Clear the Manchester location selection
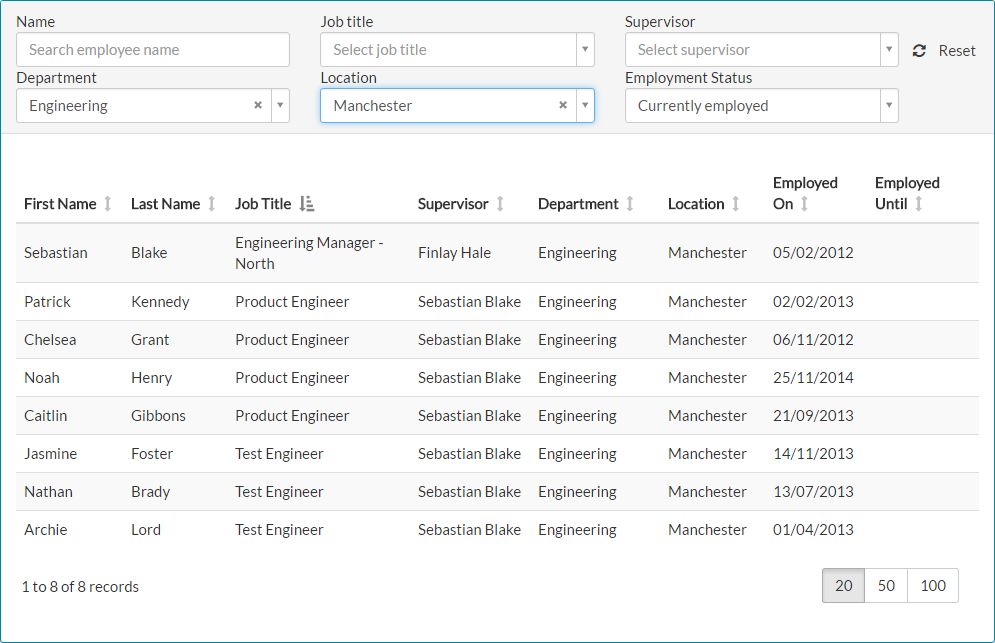Screen dimensions: 995x643 563,105
